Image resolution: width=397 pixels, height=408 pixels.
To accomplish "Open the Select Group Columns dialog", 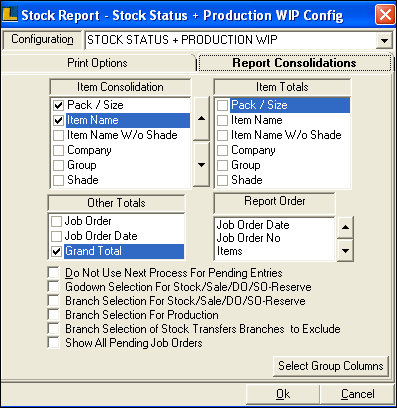I will tap(331, 366).
